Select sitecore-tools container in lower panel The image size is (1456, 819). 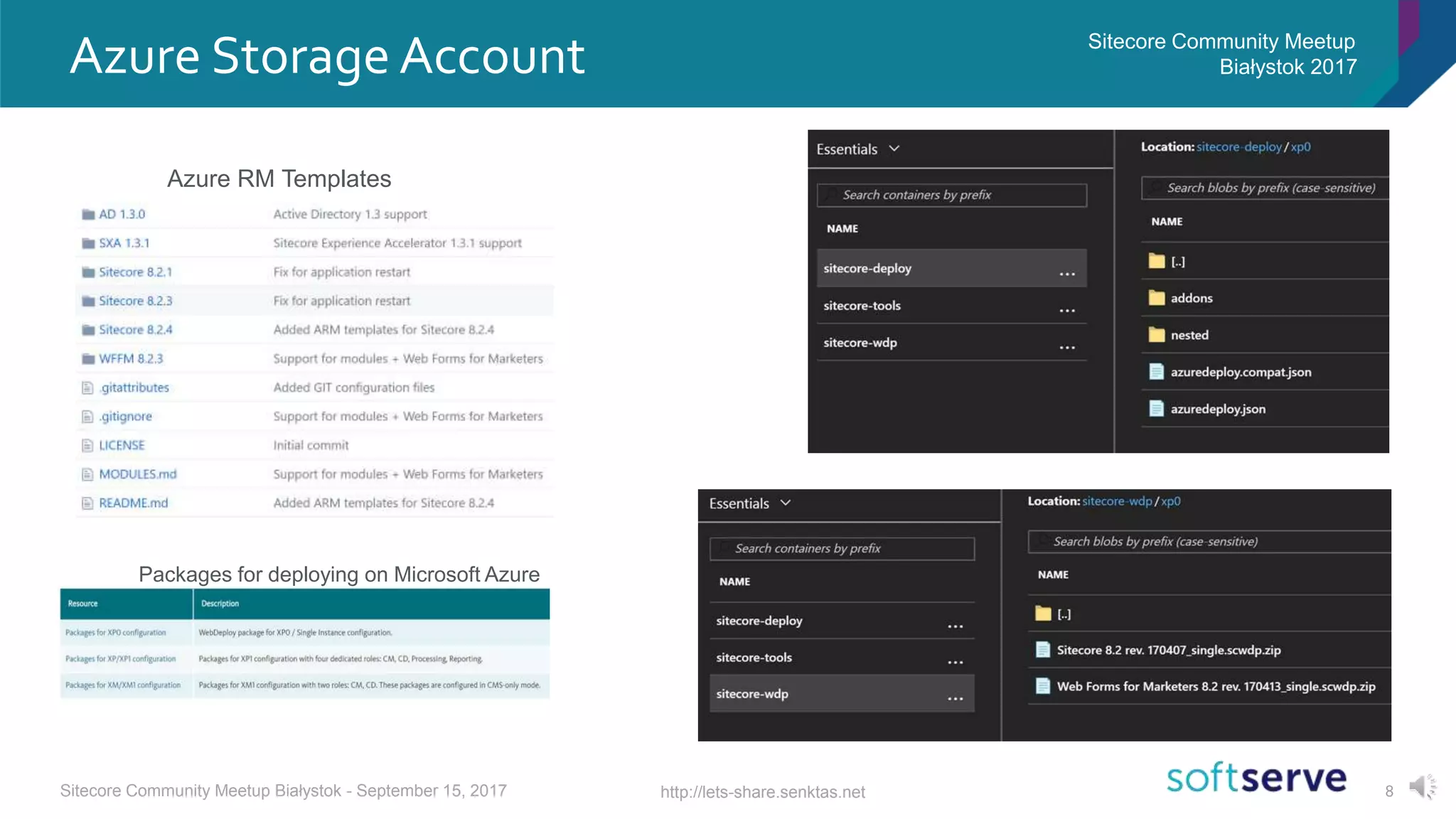coord(842,658)
